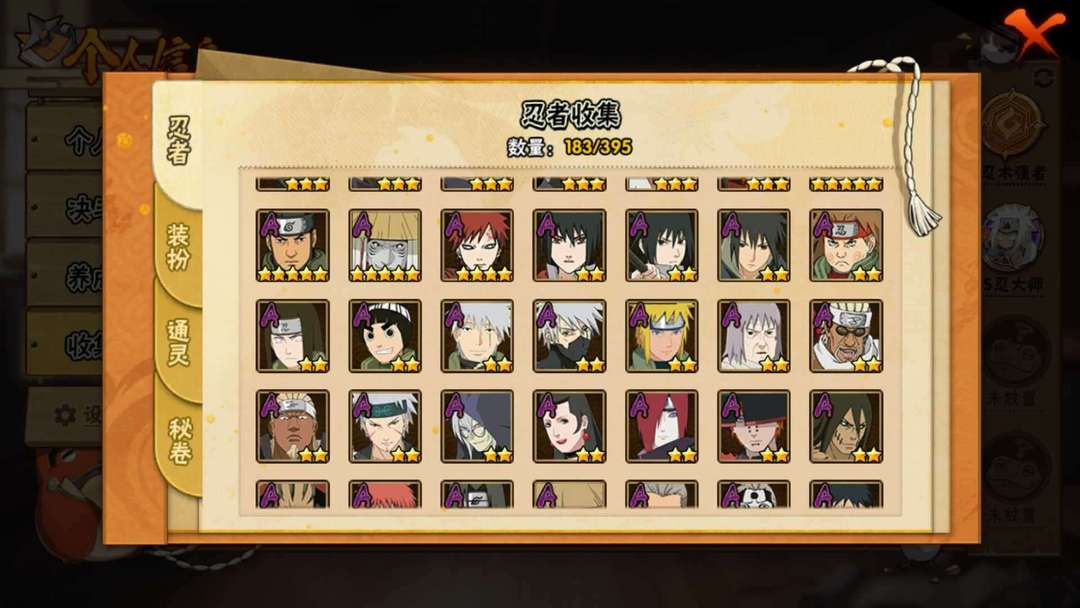Open the 秘卷 tab
This screenshot has height=608, width=1080.
point(178,441)
